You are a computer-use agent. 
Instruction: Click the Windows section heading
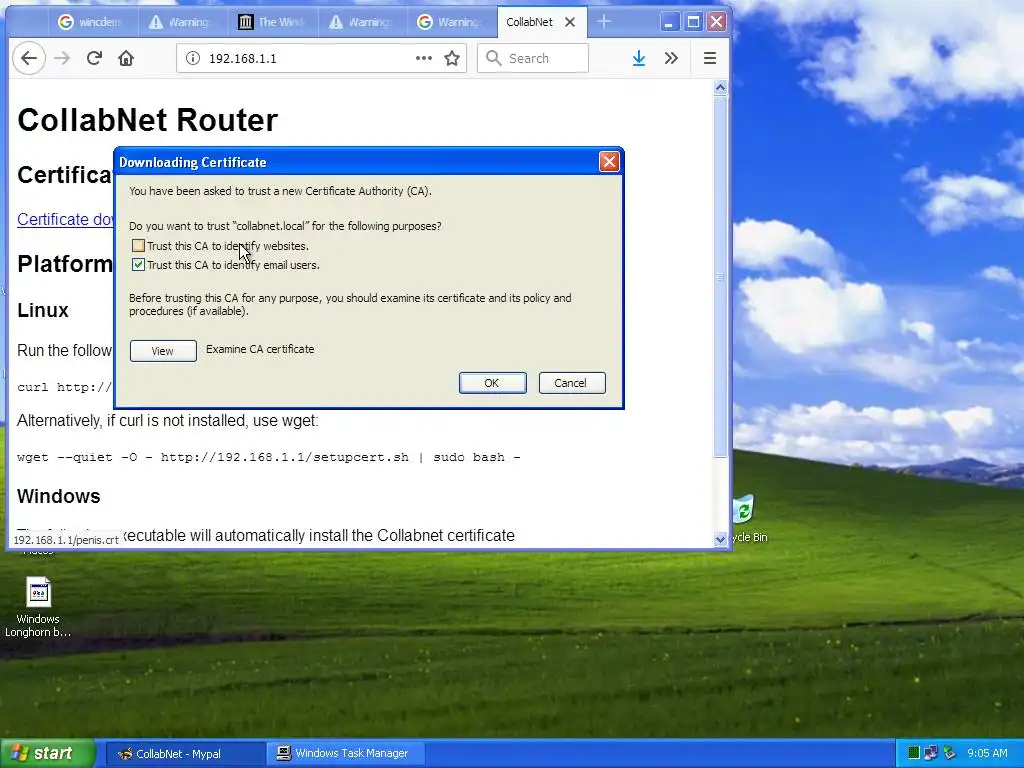(59, 496)
